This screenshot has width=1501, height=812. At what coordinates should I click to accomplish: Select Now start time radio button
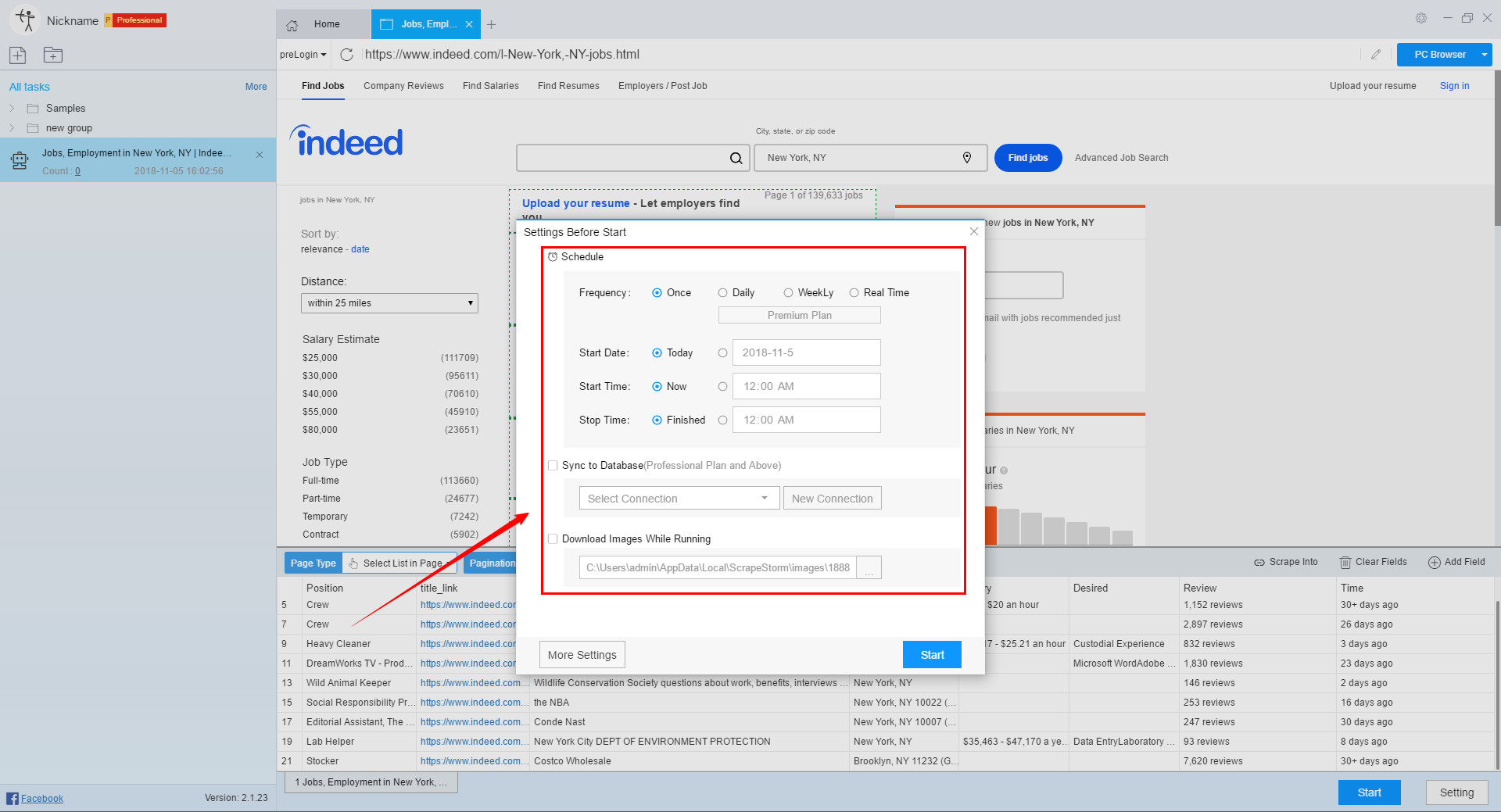[657, 387]
